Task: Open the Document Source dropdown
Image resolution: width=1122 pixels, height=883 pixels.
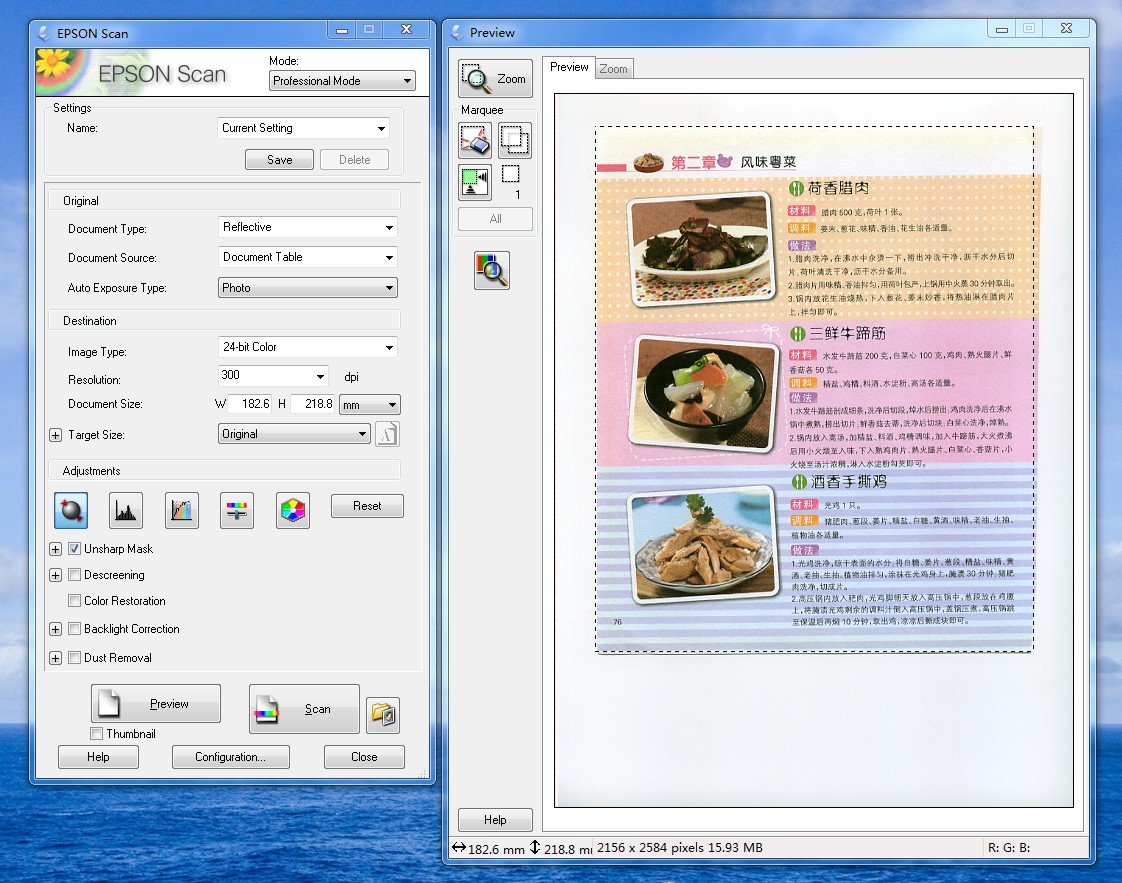Action: (308, 257)
